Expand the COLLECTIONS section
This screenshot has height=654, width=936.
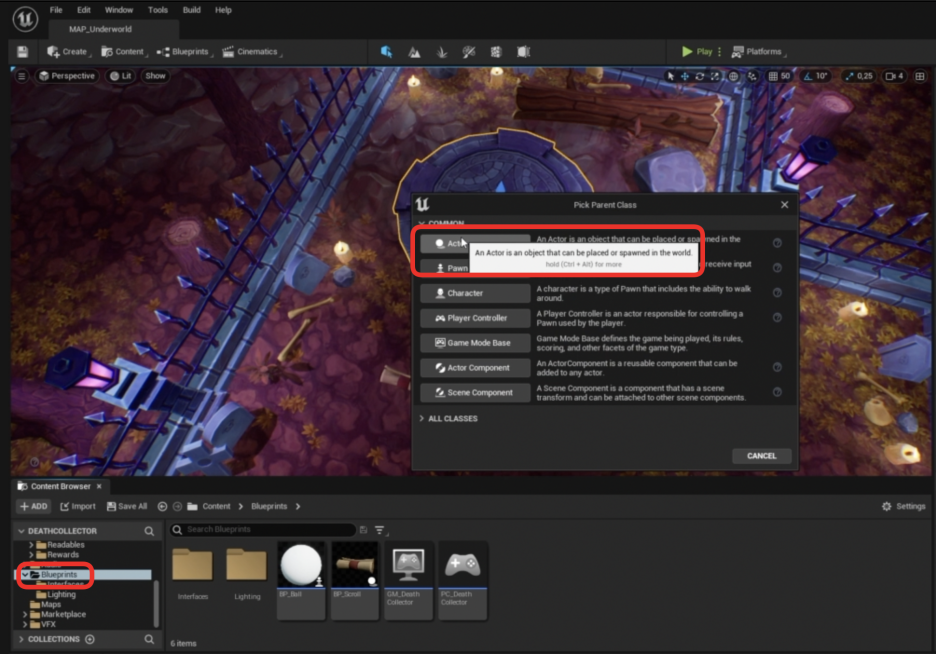pyautogui.click(x=21, y=639)
